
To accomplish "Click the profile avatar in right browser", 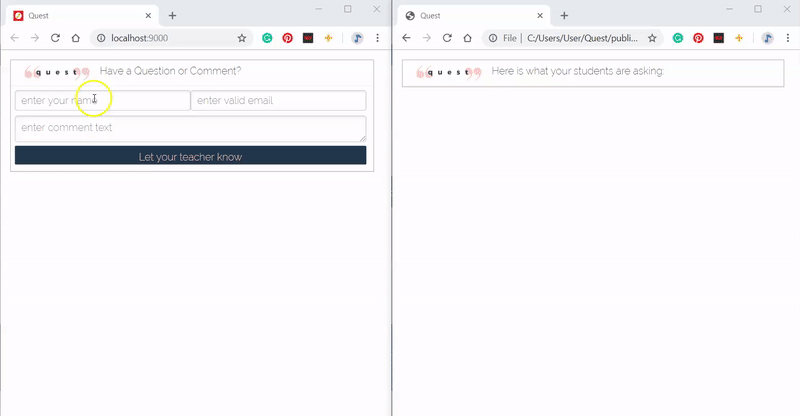I will [768, 38].
